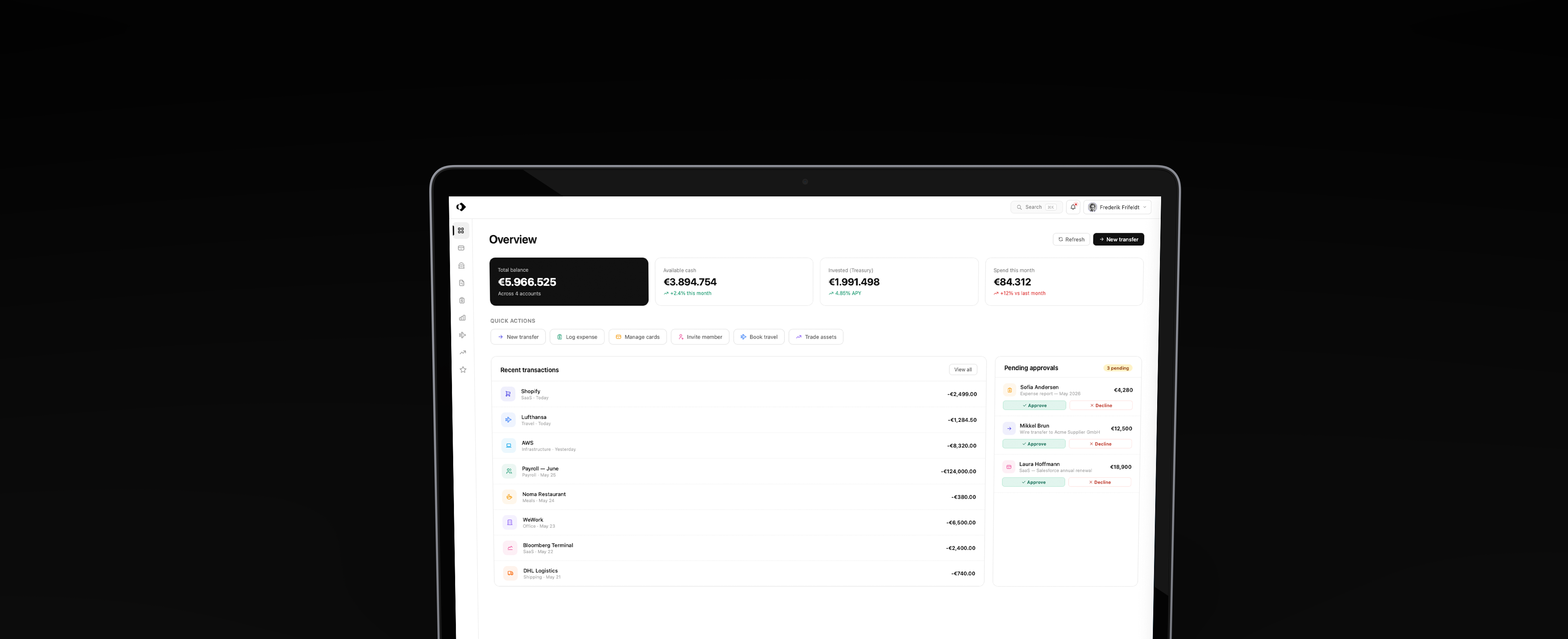Click the +2.4% this month label

[687, 293]
